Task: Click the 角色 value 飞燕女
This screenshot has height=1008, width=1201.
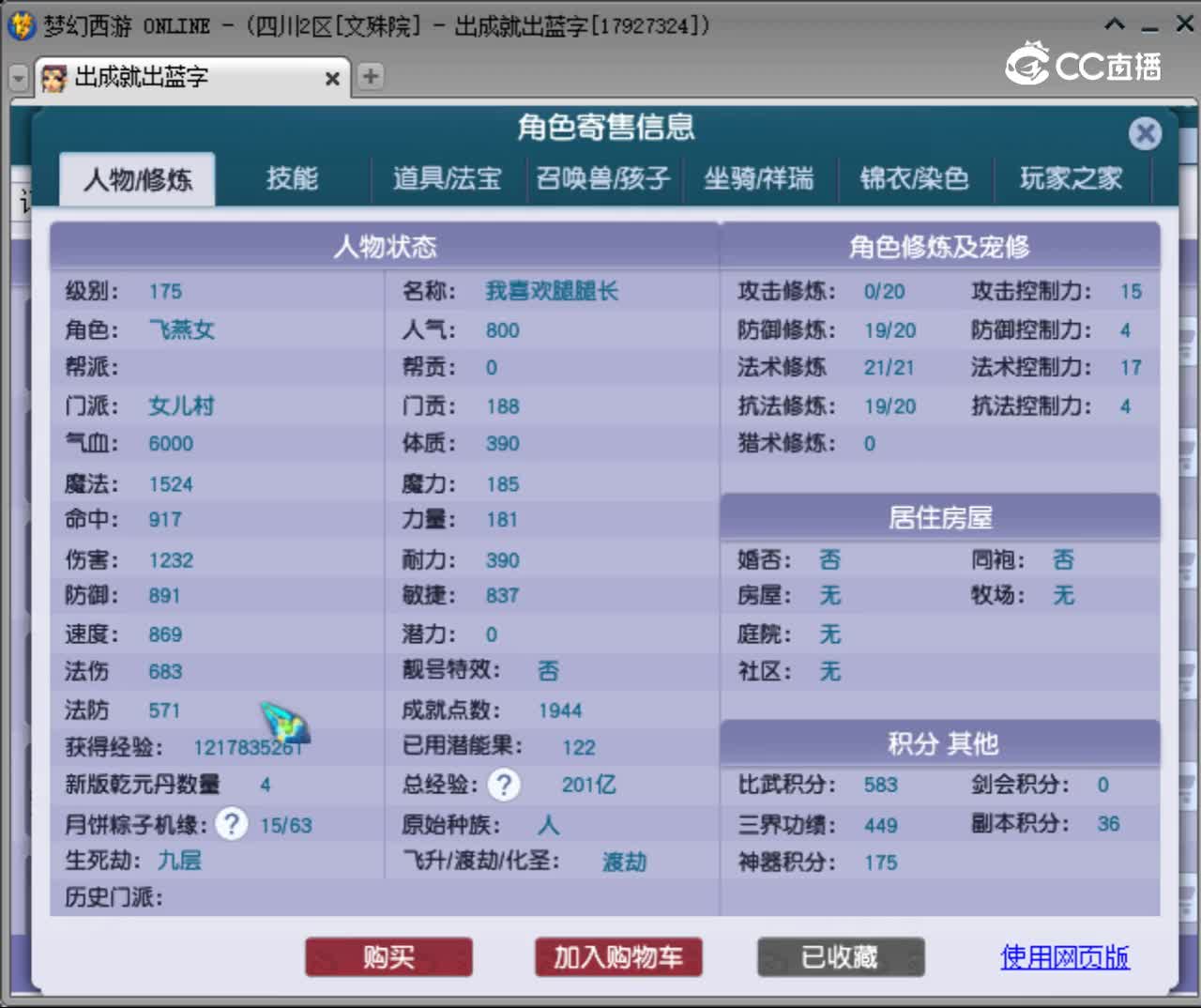Action: [x=182, y=329]
